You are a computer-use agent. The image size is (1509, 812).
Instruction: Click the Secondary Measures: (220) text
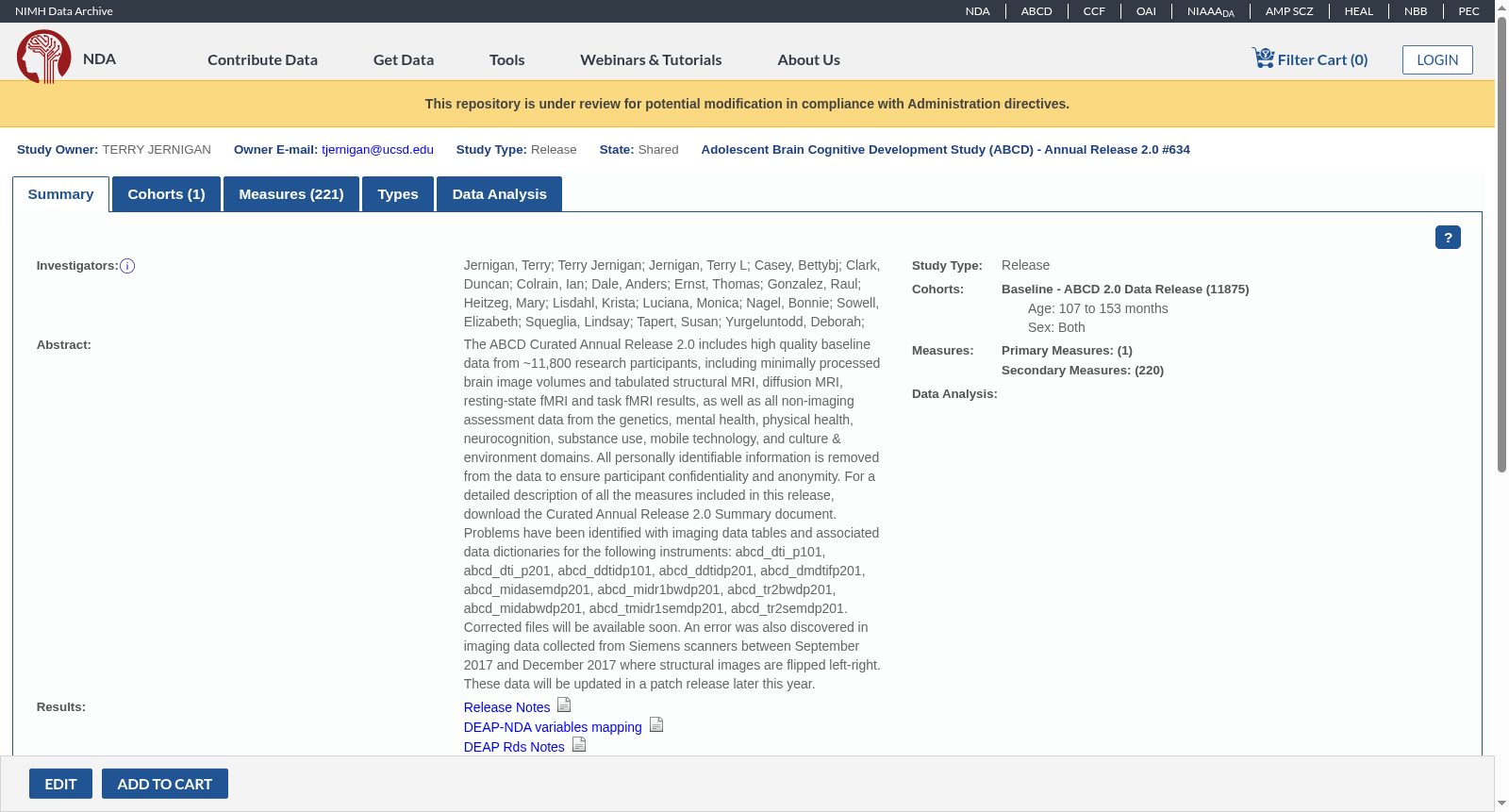(x=1083, y=371)
